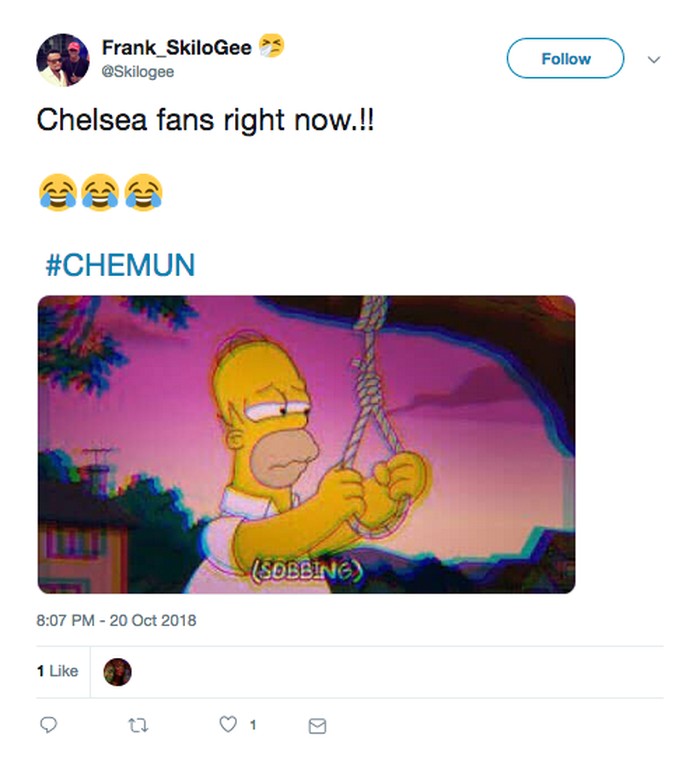Expand the tweet options chevron menu
Viewport: 700px width, 766px height.
point(654,60)
